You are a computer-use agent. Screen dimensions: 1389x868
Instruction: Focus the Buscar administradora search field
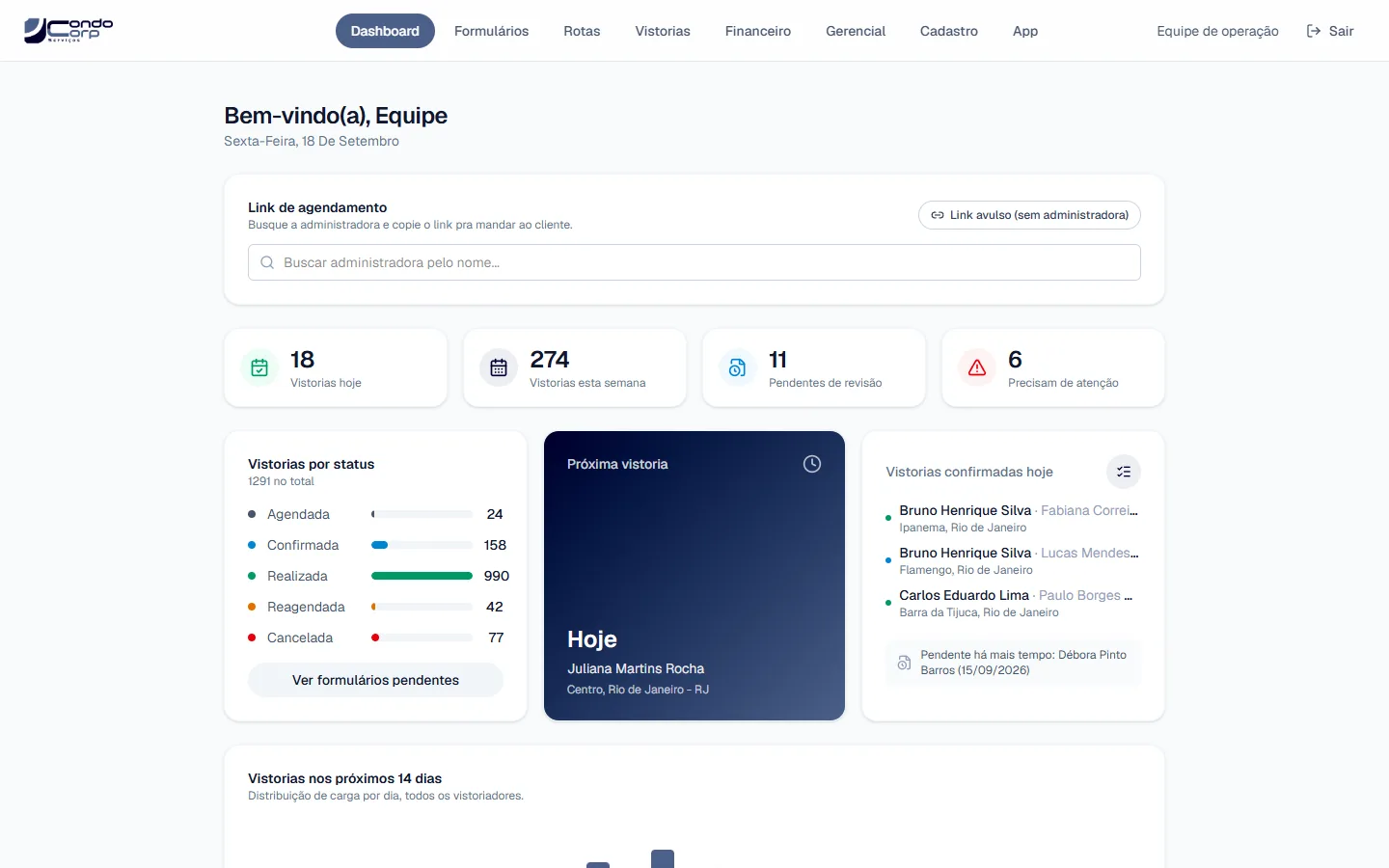pos(694,262)
